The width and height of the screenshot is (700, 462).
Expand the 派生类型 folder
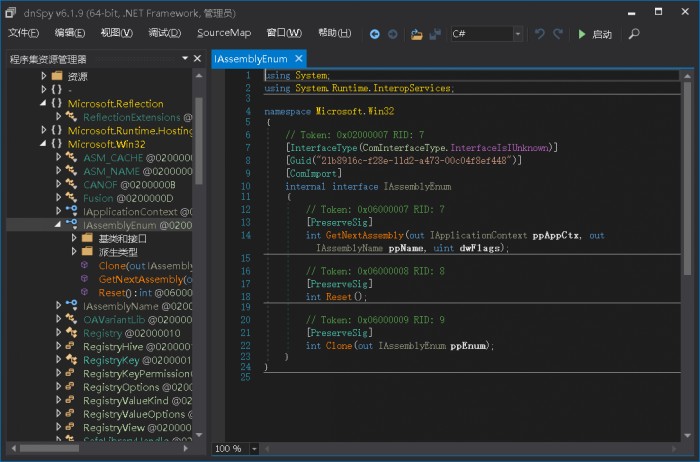74,252
